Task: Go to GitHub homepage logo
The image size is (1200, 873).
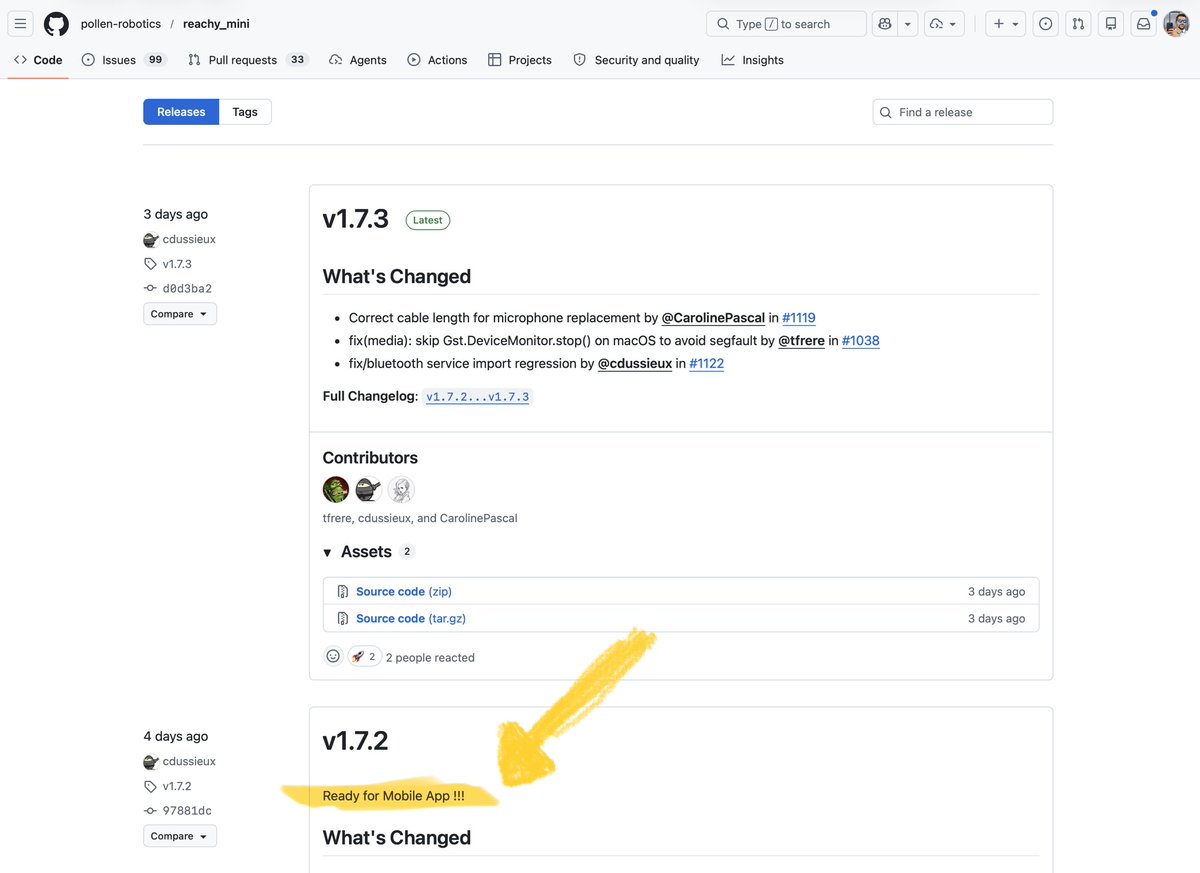Action: tap(56, 24)
